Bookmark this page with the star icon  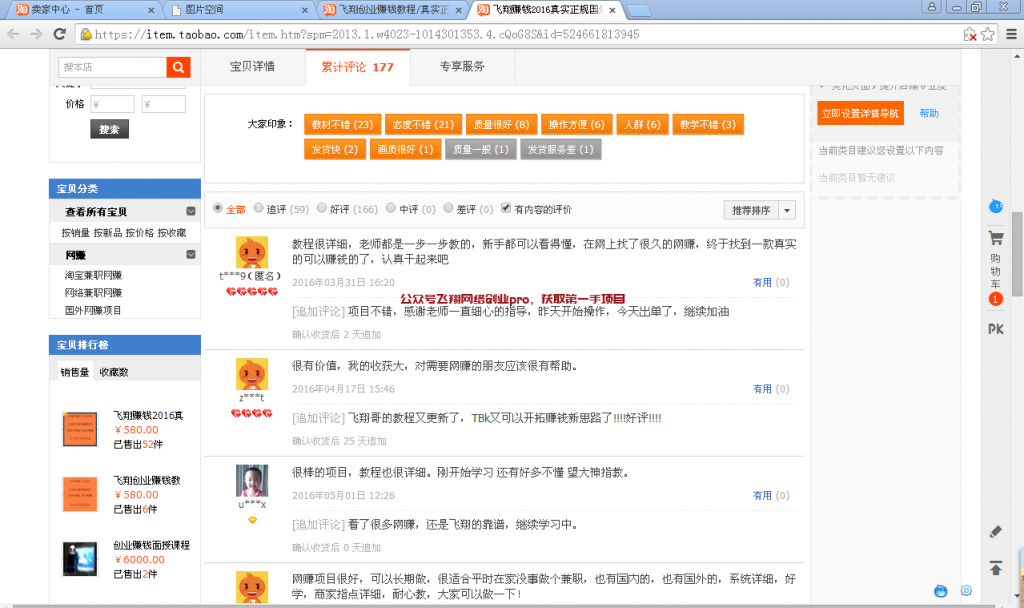coord(988,34)
